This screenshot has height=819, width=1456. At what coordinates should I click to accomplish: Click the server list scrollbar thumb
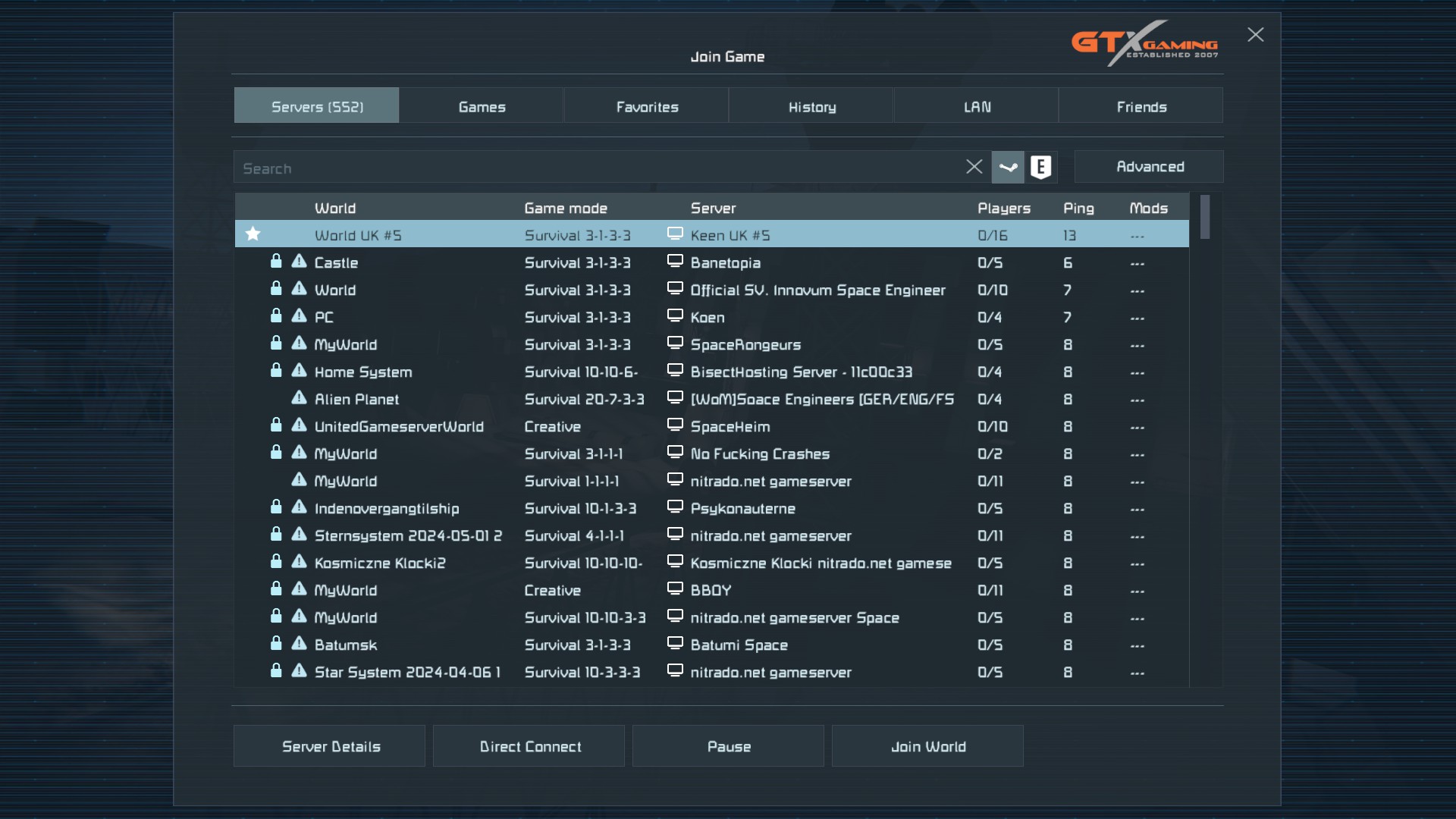[1205, 217]
